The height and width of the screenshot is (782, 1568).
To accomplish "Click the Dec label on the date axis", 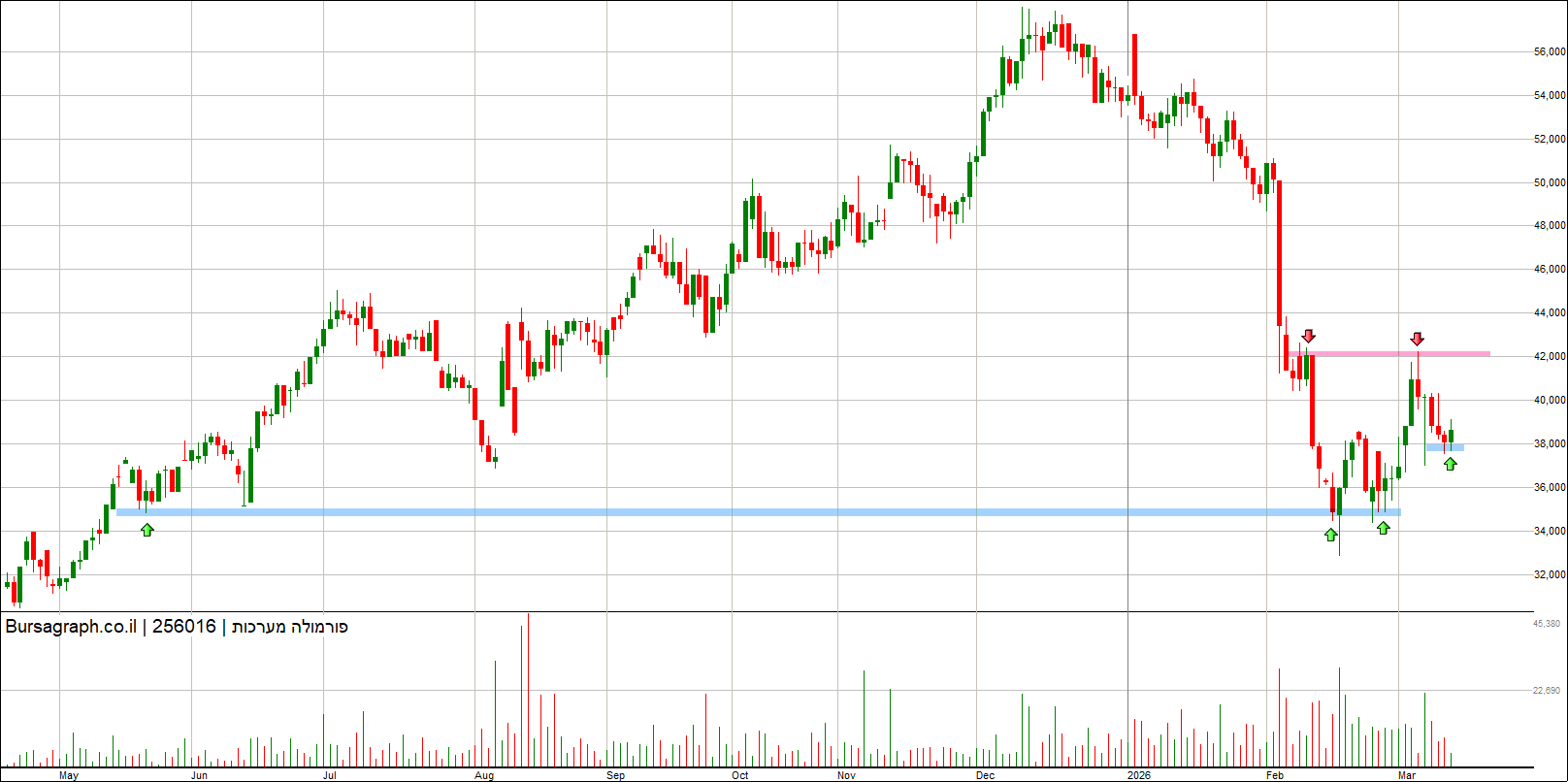I will tap(986, 775).
